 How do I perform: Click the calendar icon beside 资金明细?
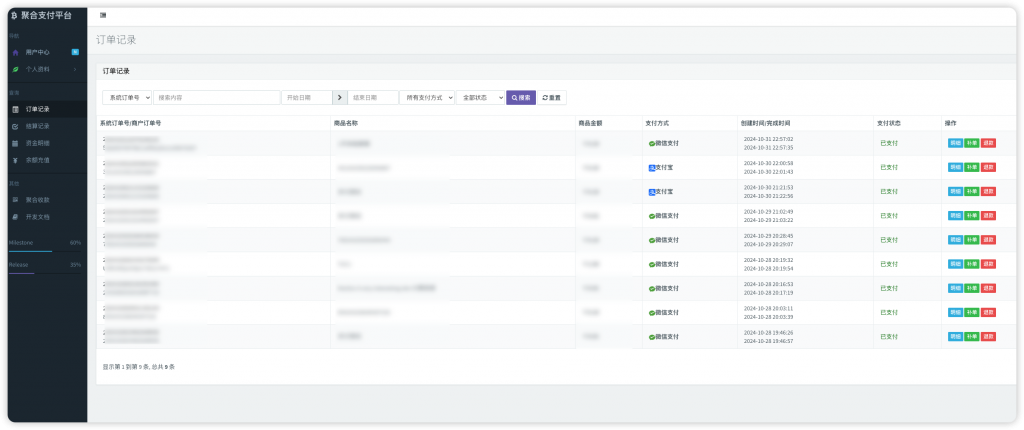coord(16,143)
